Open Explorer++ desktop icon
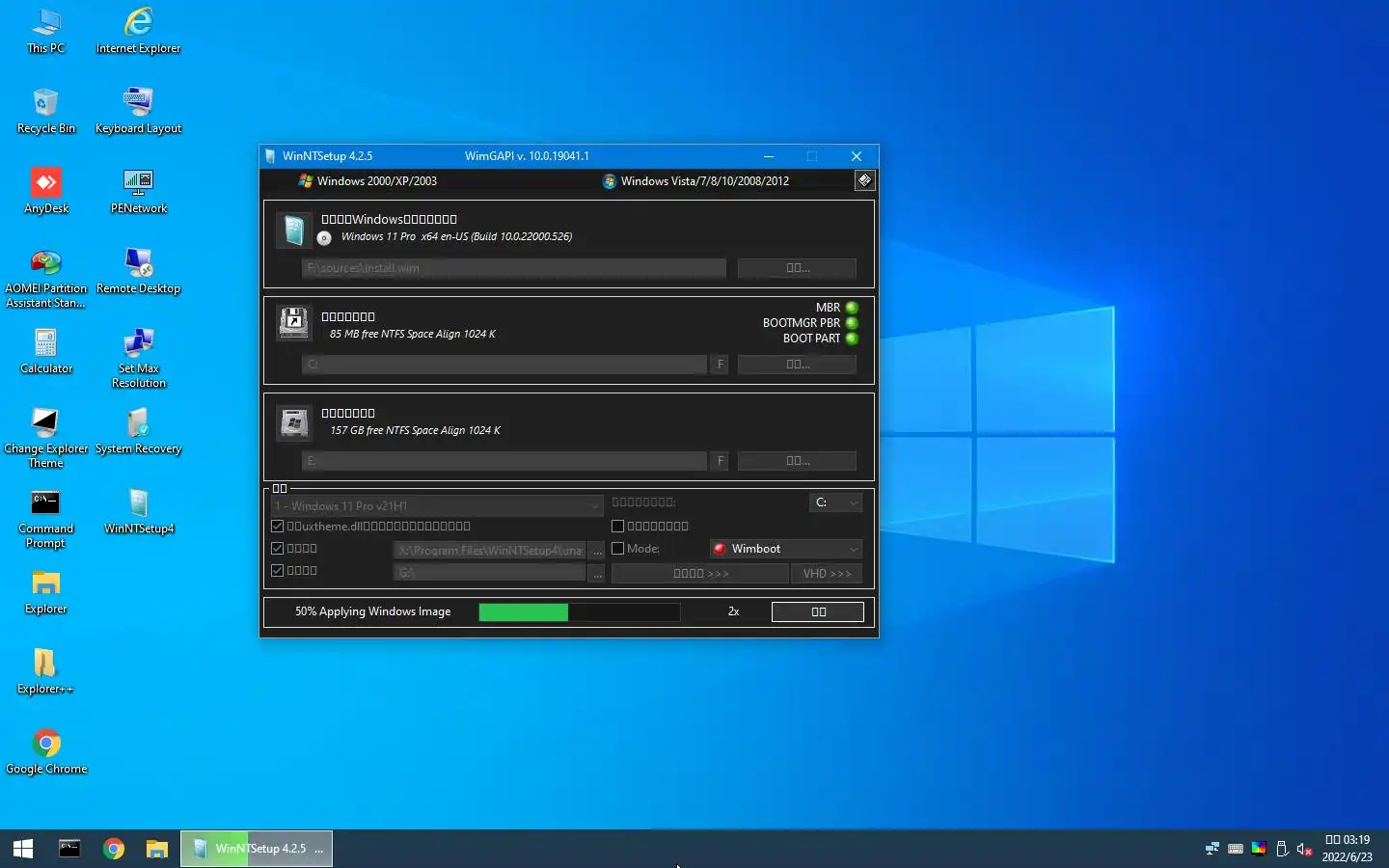This screenshot has height=868, width=1389. coord(45,672)
